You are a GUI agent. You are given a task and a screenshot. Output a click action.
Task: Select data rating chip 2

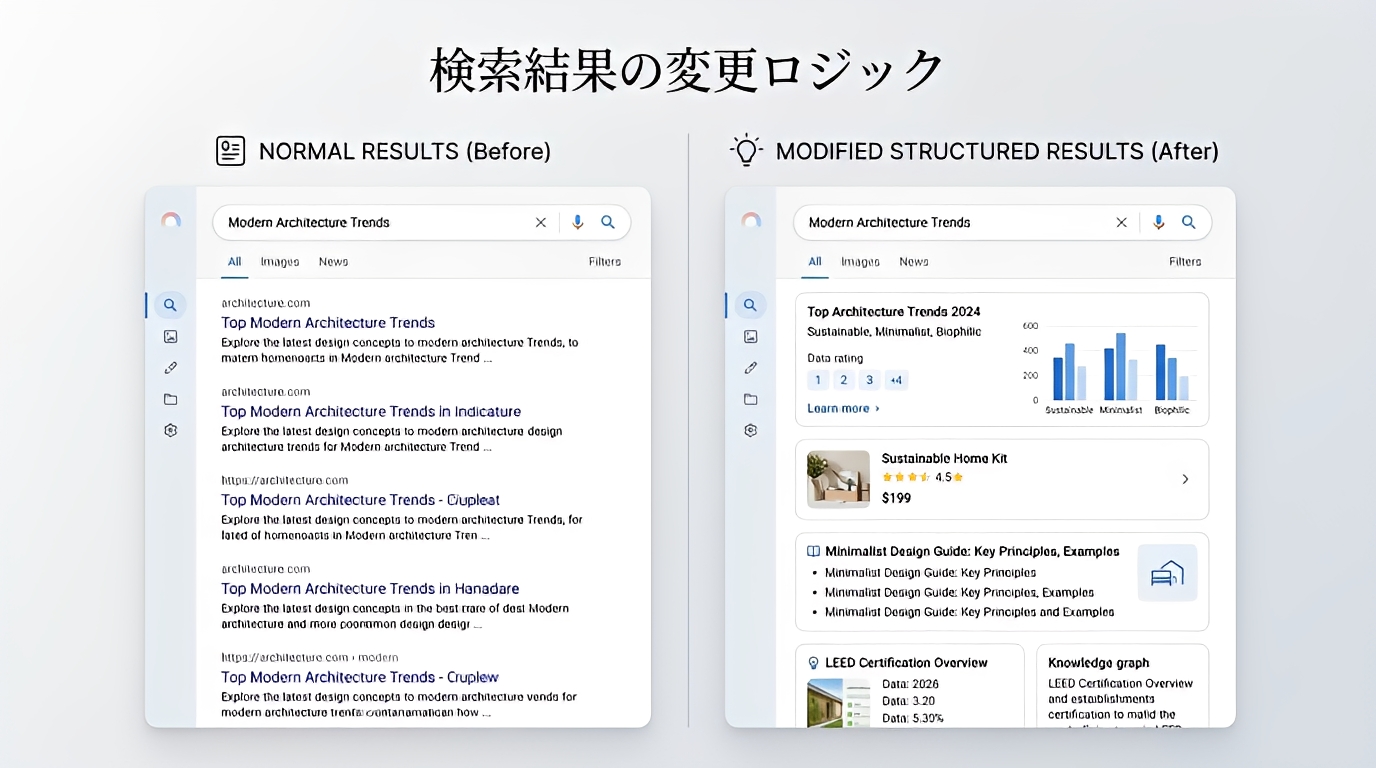844,380
